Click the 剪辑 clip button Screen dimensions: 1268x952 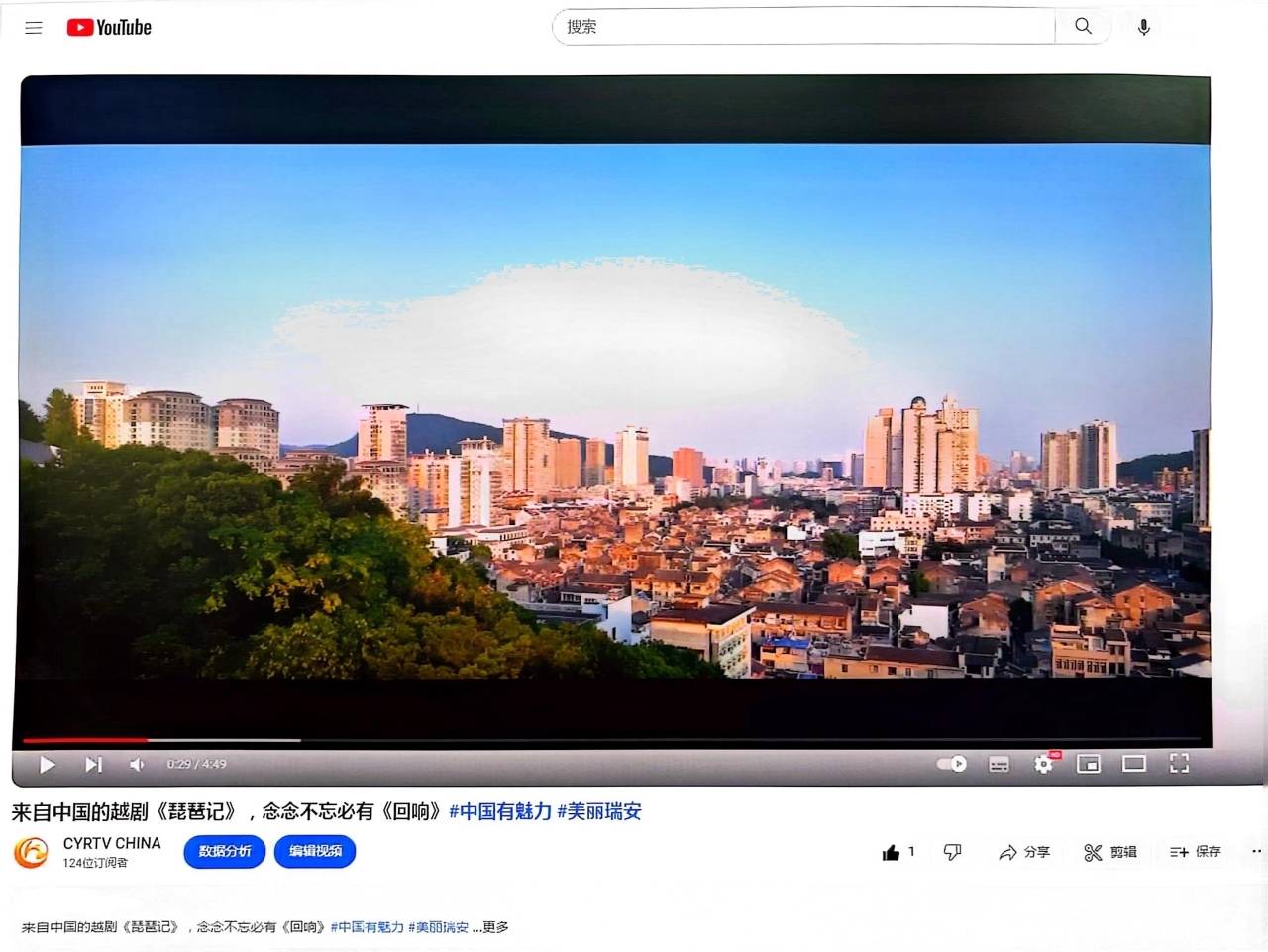(x=1110, y=852)
